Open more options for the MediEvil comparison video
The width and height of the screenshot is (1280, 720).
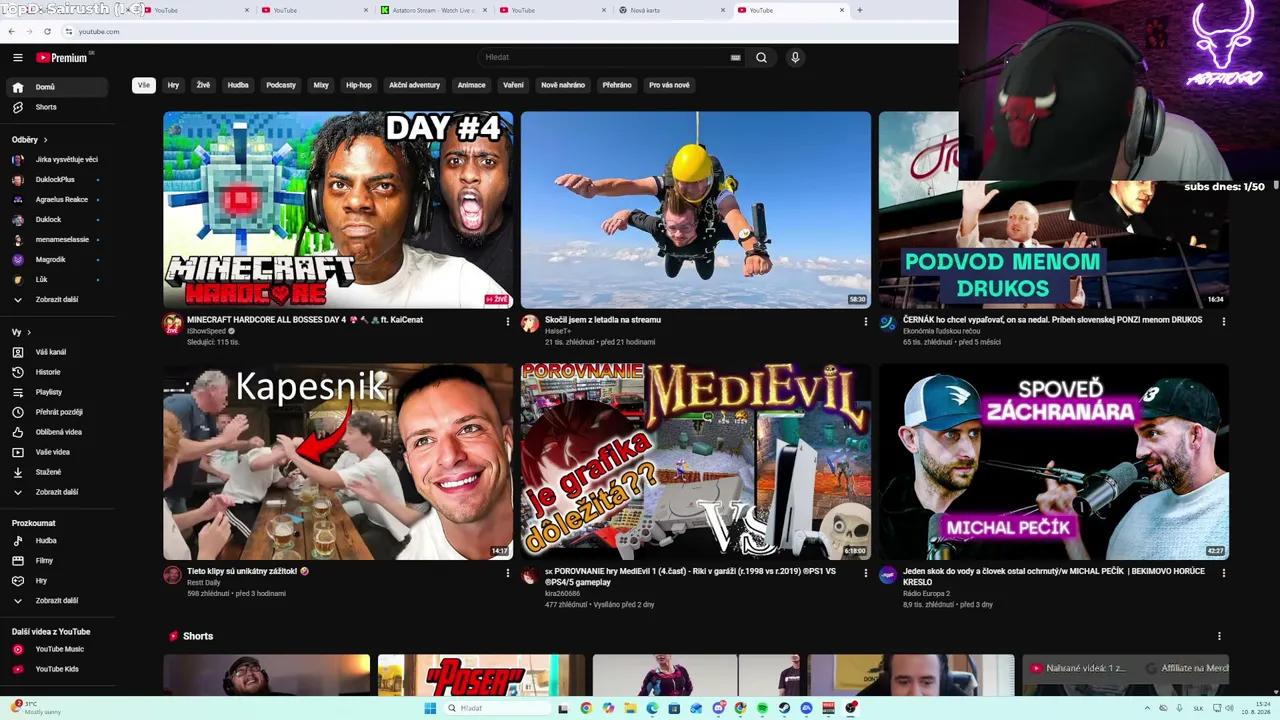click(x=865, y=574)
